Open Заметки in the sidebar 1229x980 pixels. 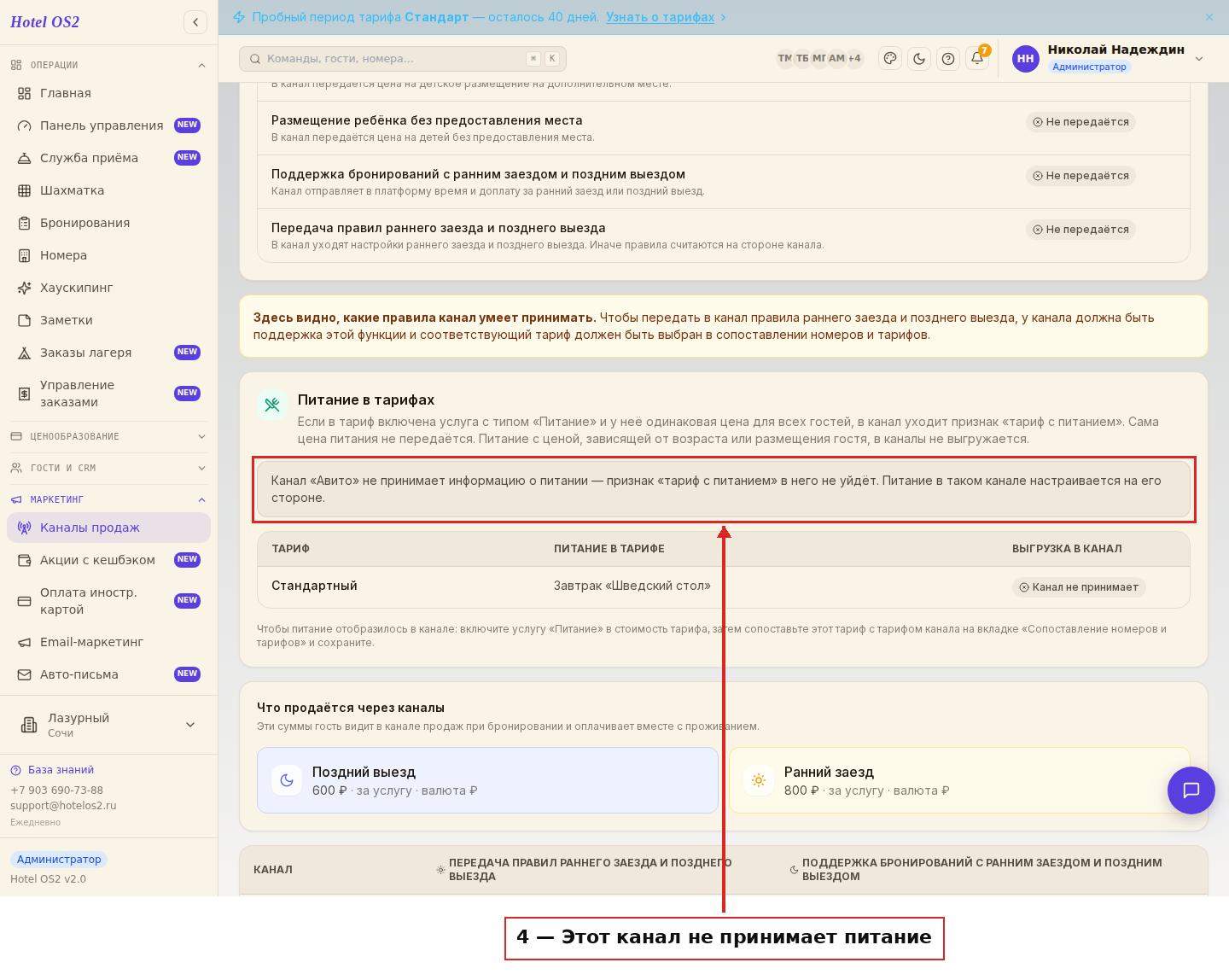108,320
